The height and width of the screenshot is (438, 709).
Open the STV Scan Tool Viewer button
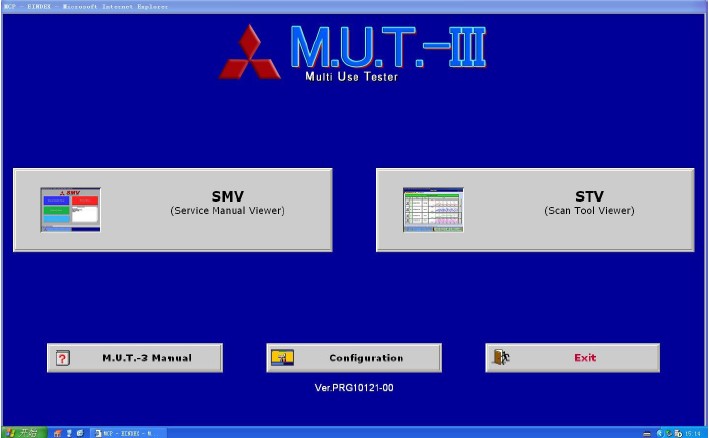[535, 210]
